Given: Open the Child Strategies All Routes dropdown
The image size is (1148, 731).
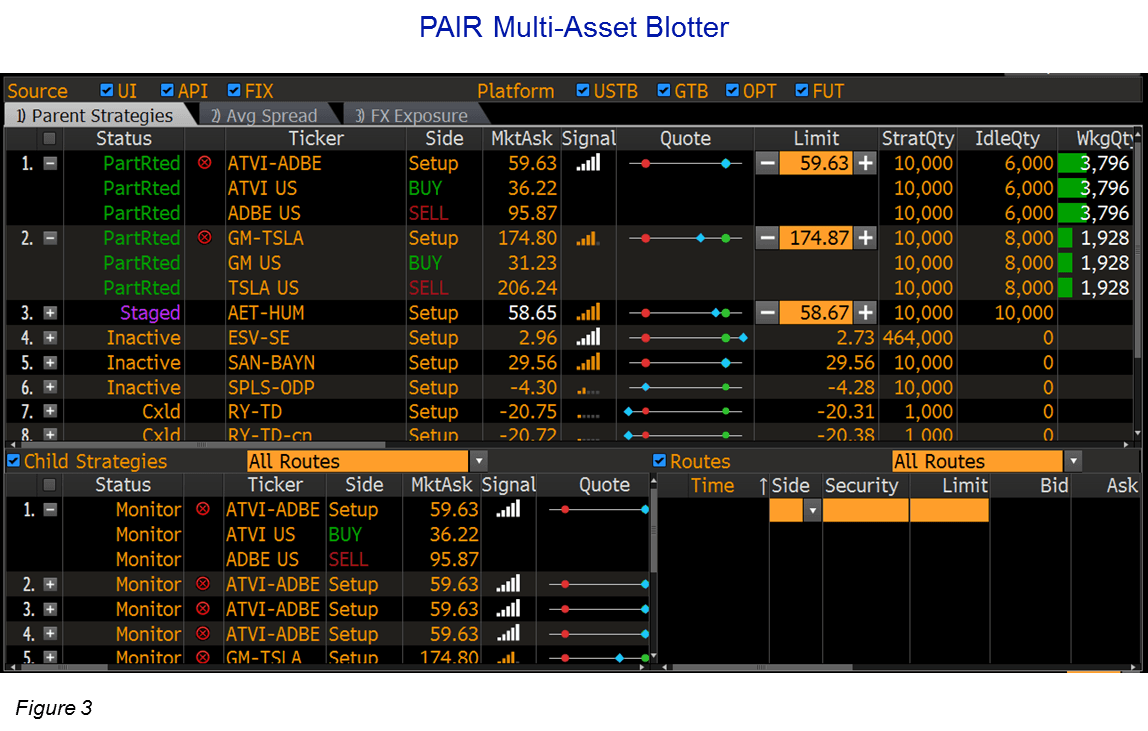Looking at the screenshot, I should (478, 461).
